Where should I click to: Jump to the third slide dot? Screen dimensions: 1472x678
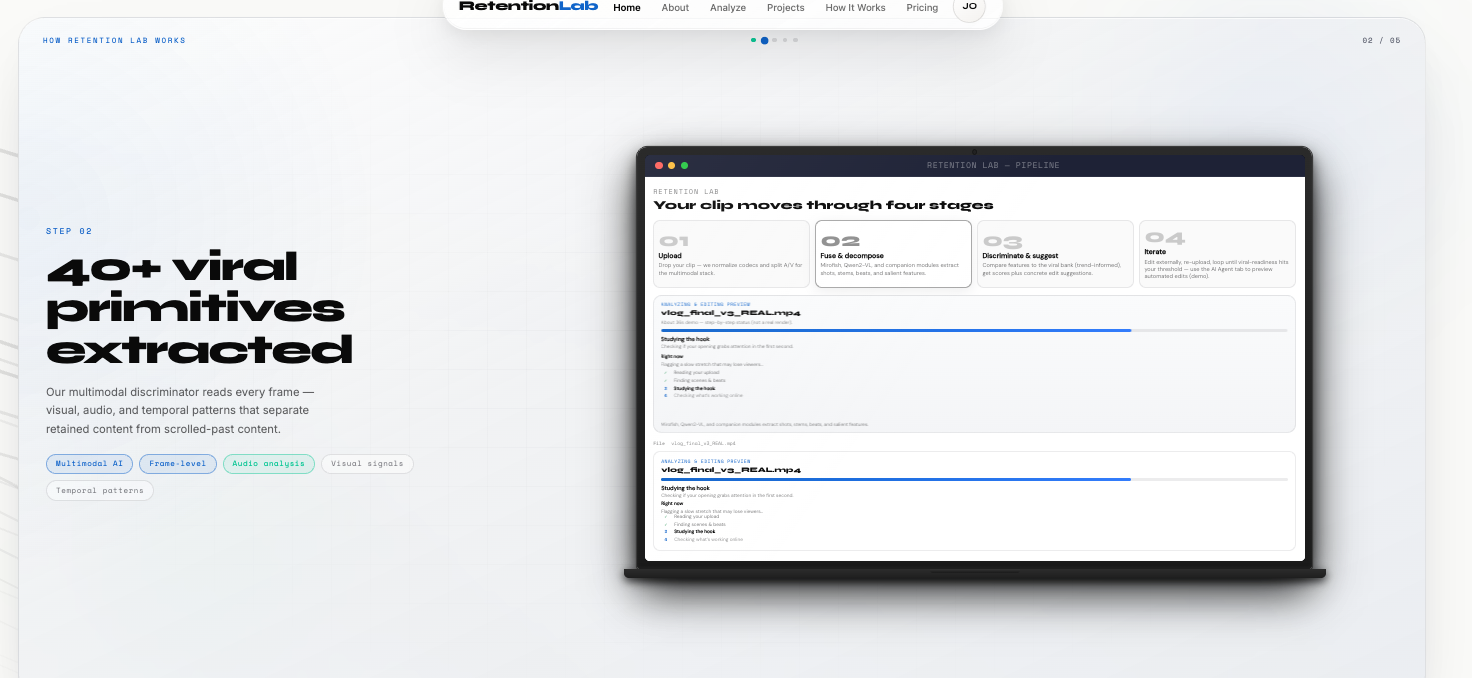[x=775, y=40]
